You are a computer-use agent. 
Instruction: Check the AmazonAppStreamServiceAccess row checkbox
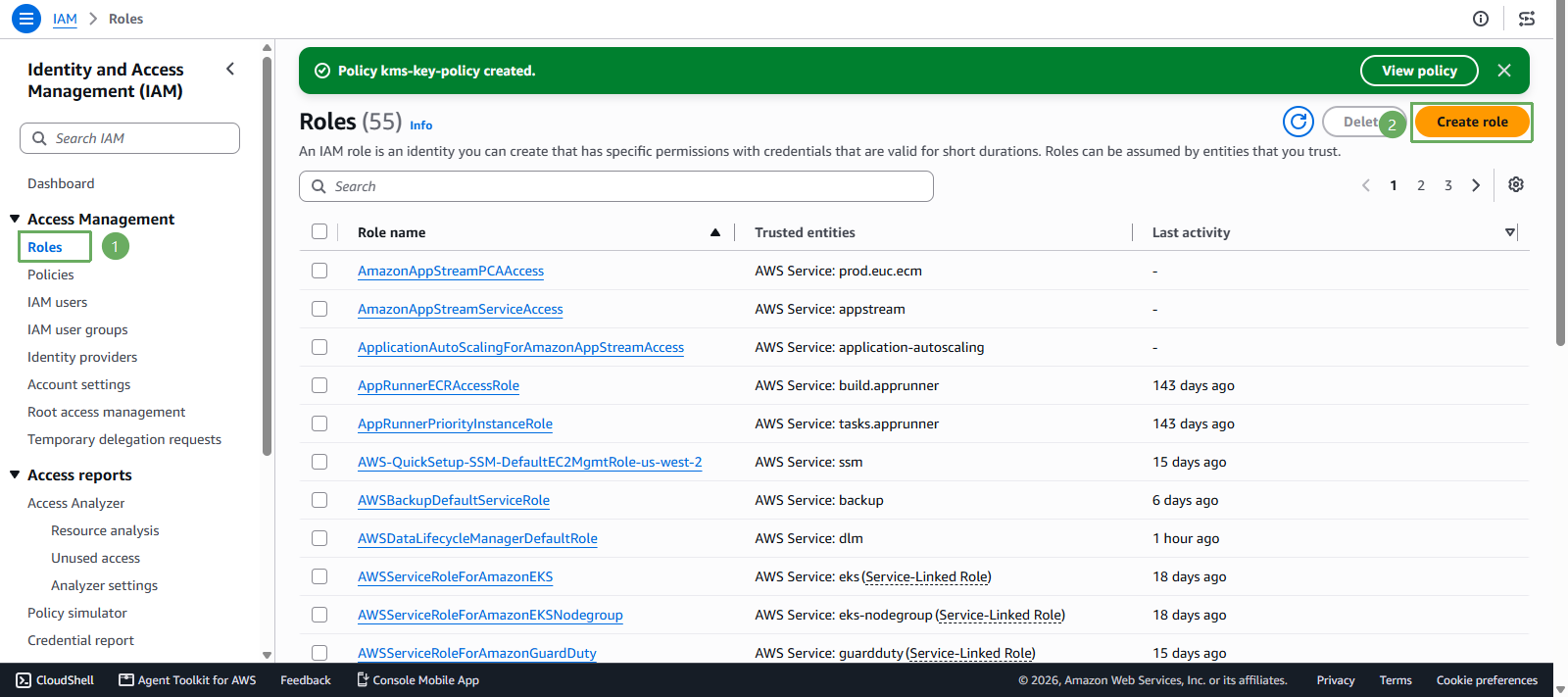click(319, 309)
